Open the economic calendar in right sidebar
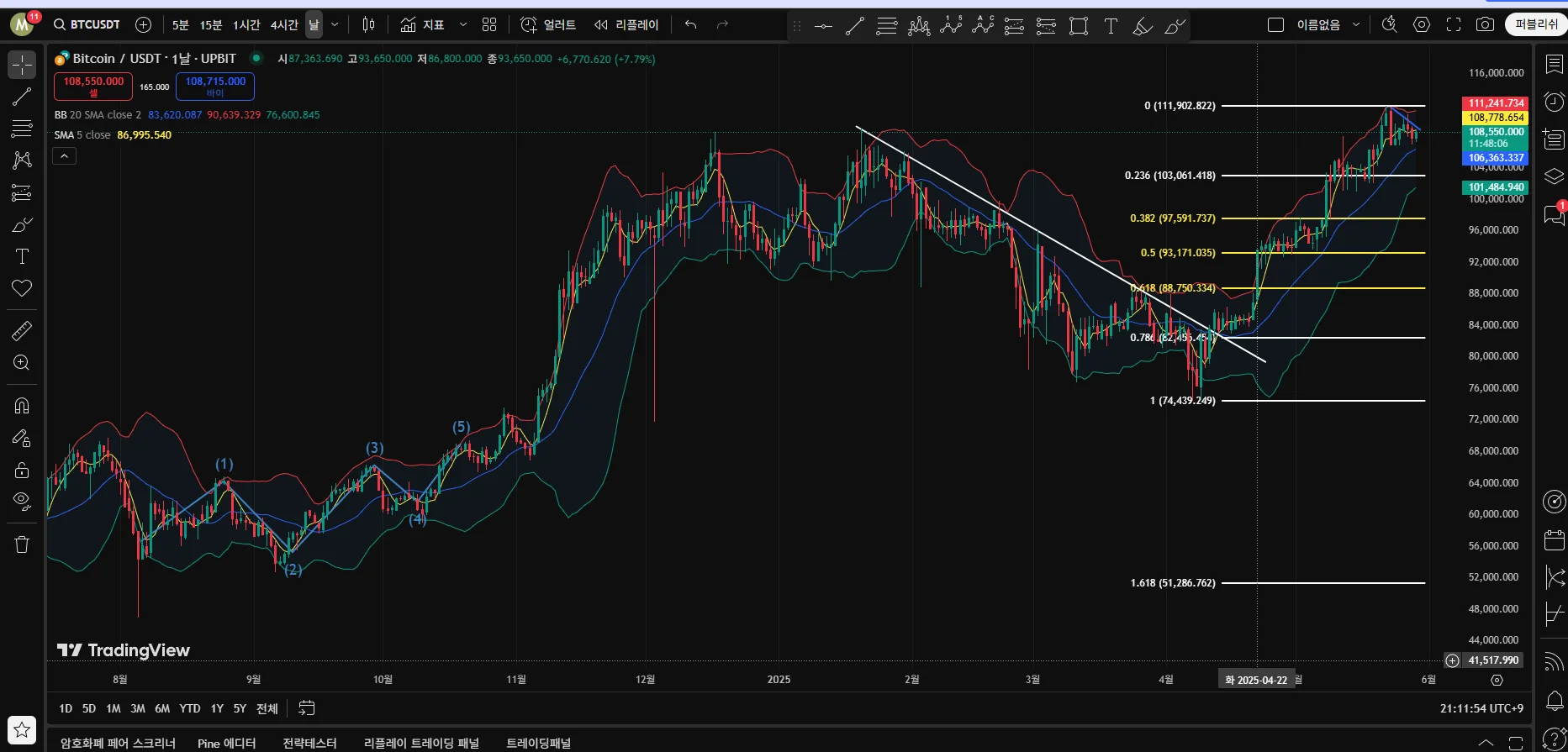The image size is (1568, 752). click(x=1555, y=540)
